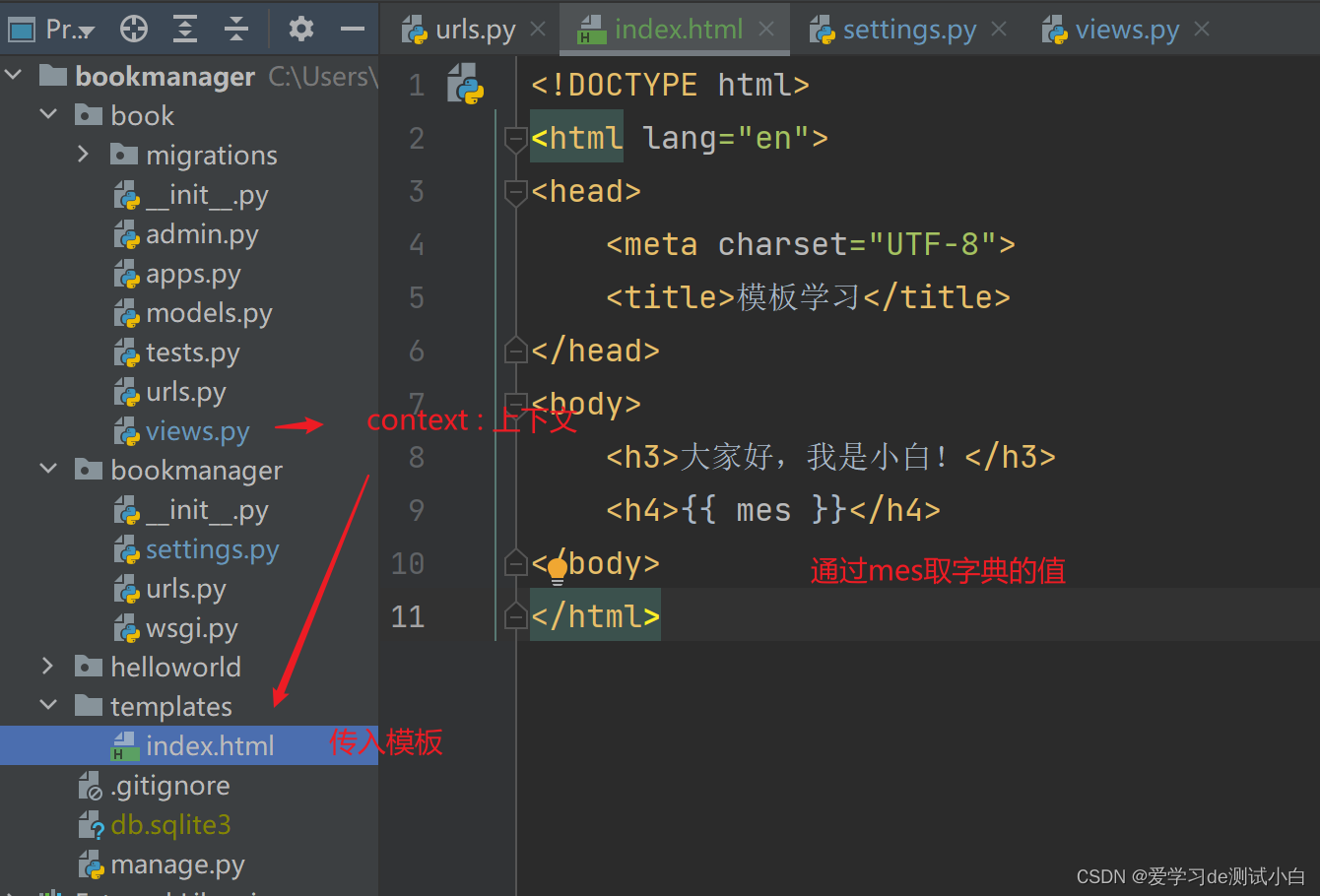1320x896 pixels.
Task: Open urls.py under book folder
Action: [x=186, y=392]
